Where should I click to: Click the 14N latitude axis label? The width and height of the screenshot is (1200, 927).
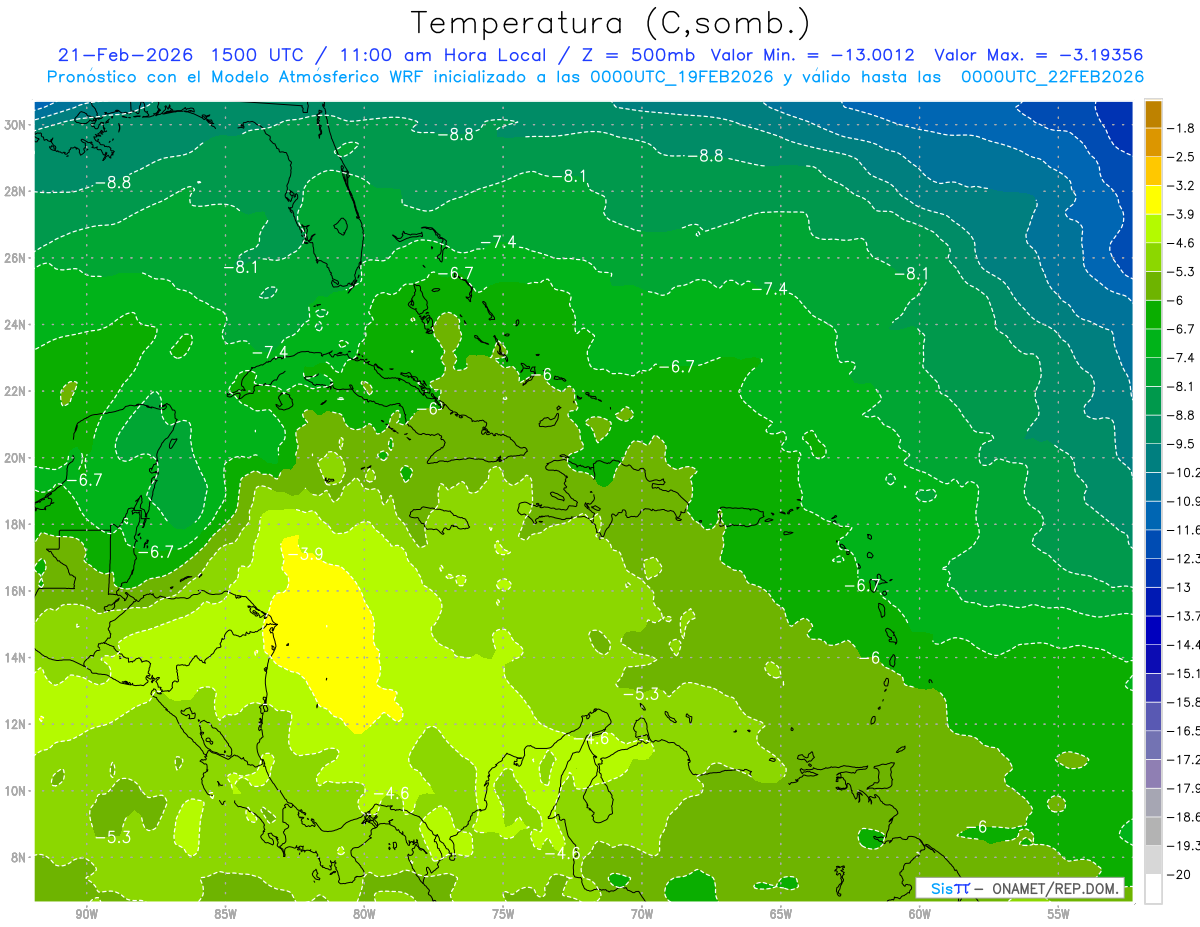pos(16,657)
